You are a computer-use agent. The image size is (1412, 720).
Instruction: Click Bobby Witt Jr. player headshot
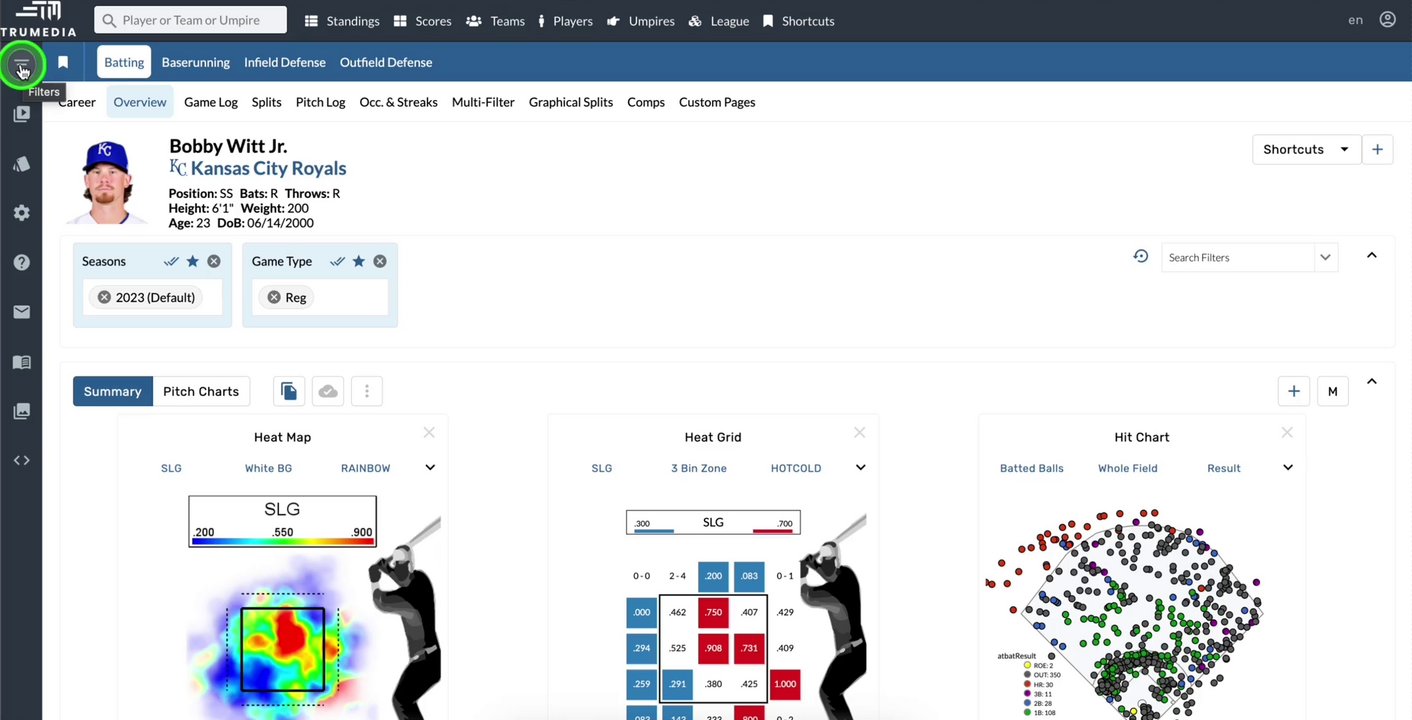click(x=108, y=182)
